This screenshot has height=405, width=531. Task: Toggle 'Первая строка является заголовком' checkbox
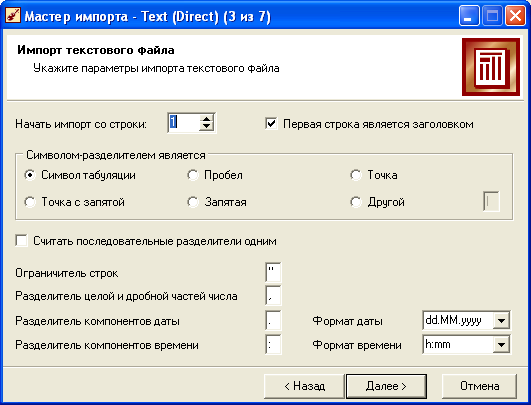point(271,124)
